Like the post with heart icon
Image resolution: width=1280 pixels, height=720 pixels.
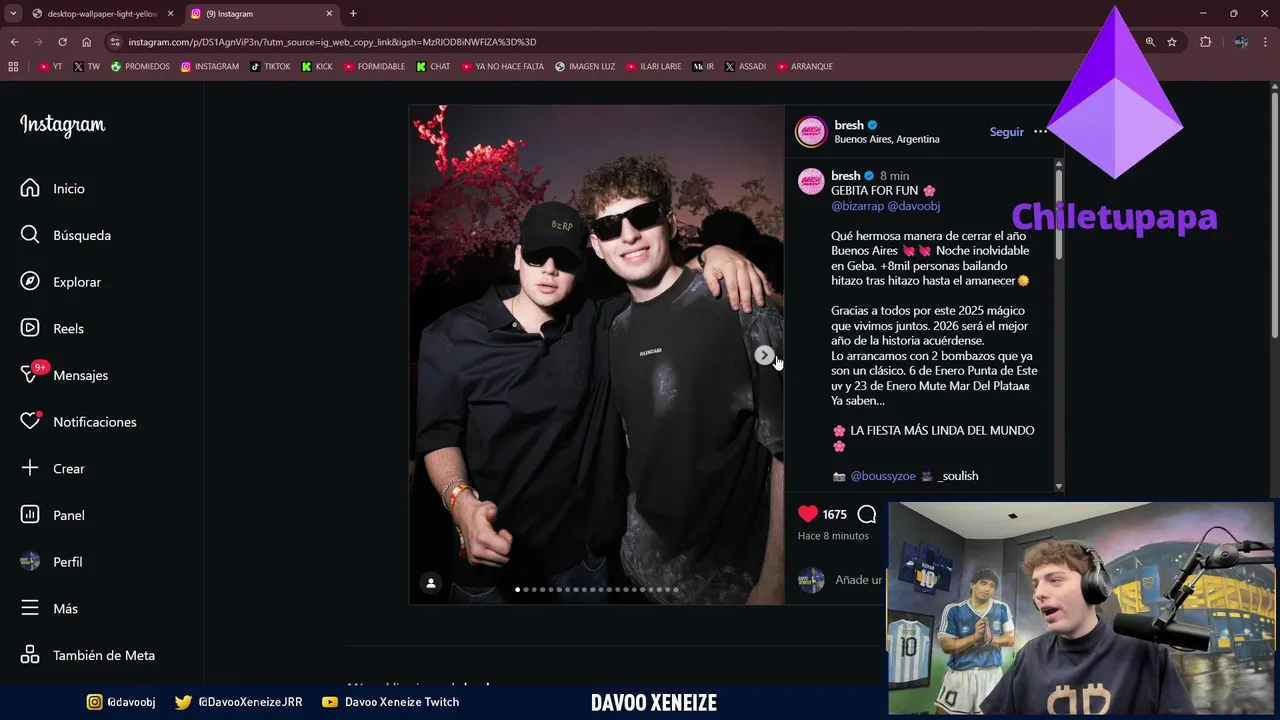[808, 514]
